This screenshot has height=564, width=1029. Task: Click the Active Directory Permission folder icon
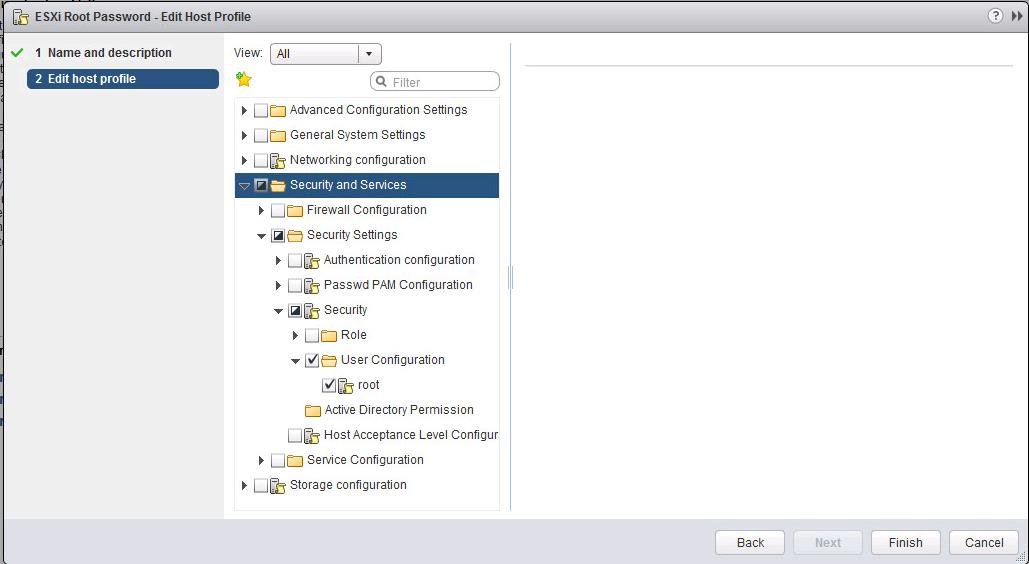pyautogui.click(x=313, y=410)
